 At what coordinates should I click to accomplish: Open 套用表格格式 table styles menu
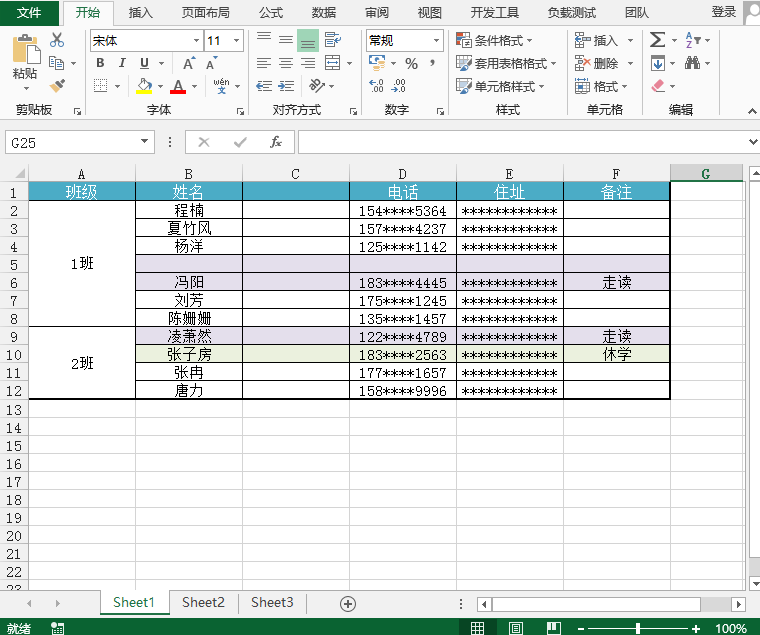(506, 63)
